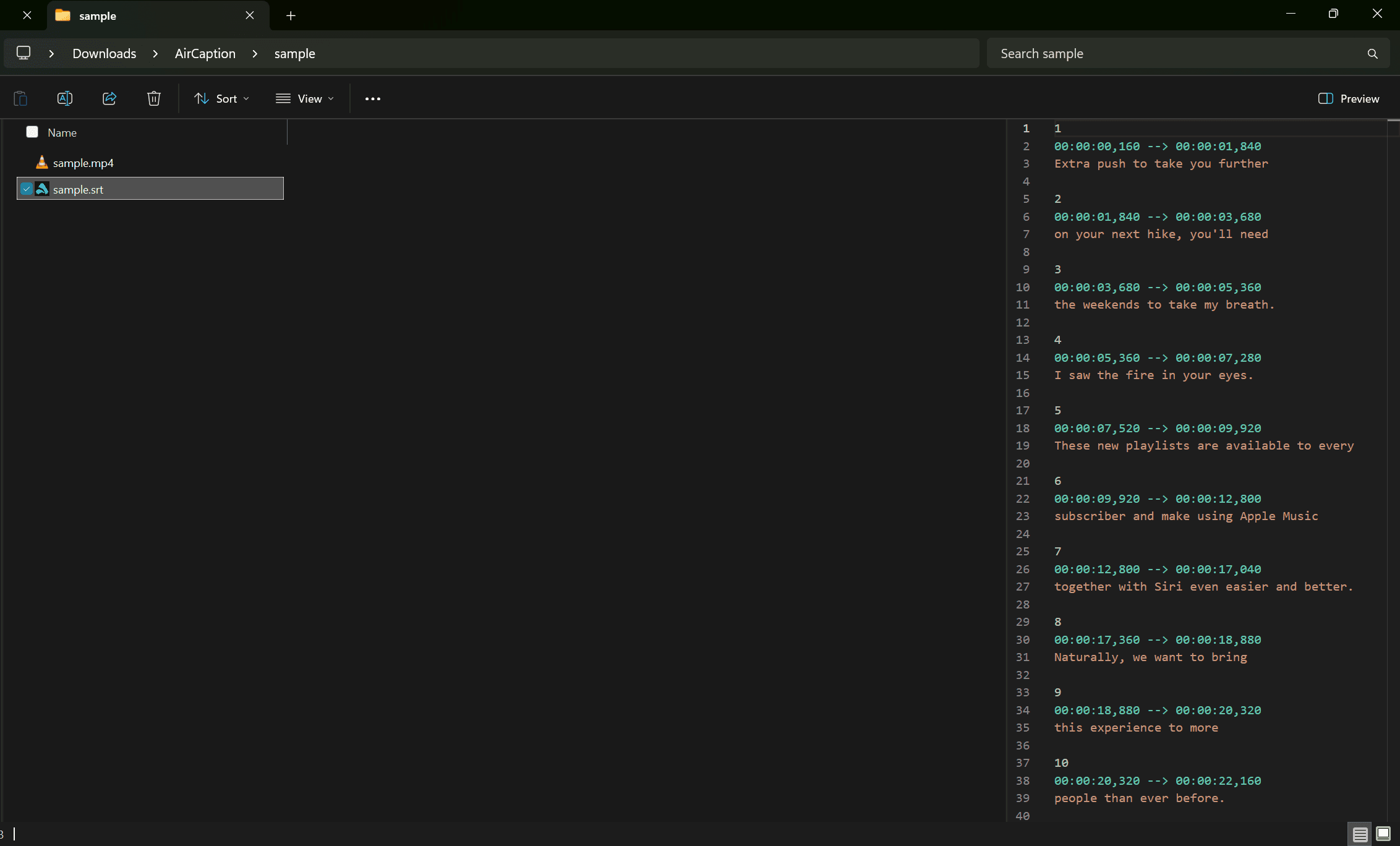The width and height of the screenshot is (1400, 846).
Task: Navigate to Downloads breadcrumb
Action: coord(105,54)
